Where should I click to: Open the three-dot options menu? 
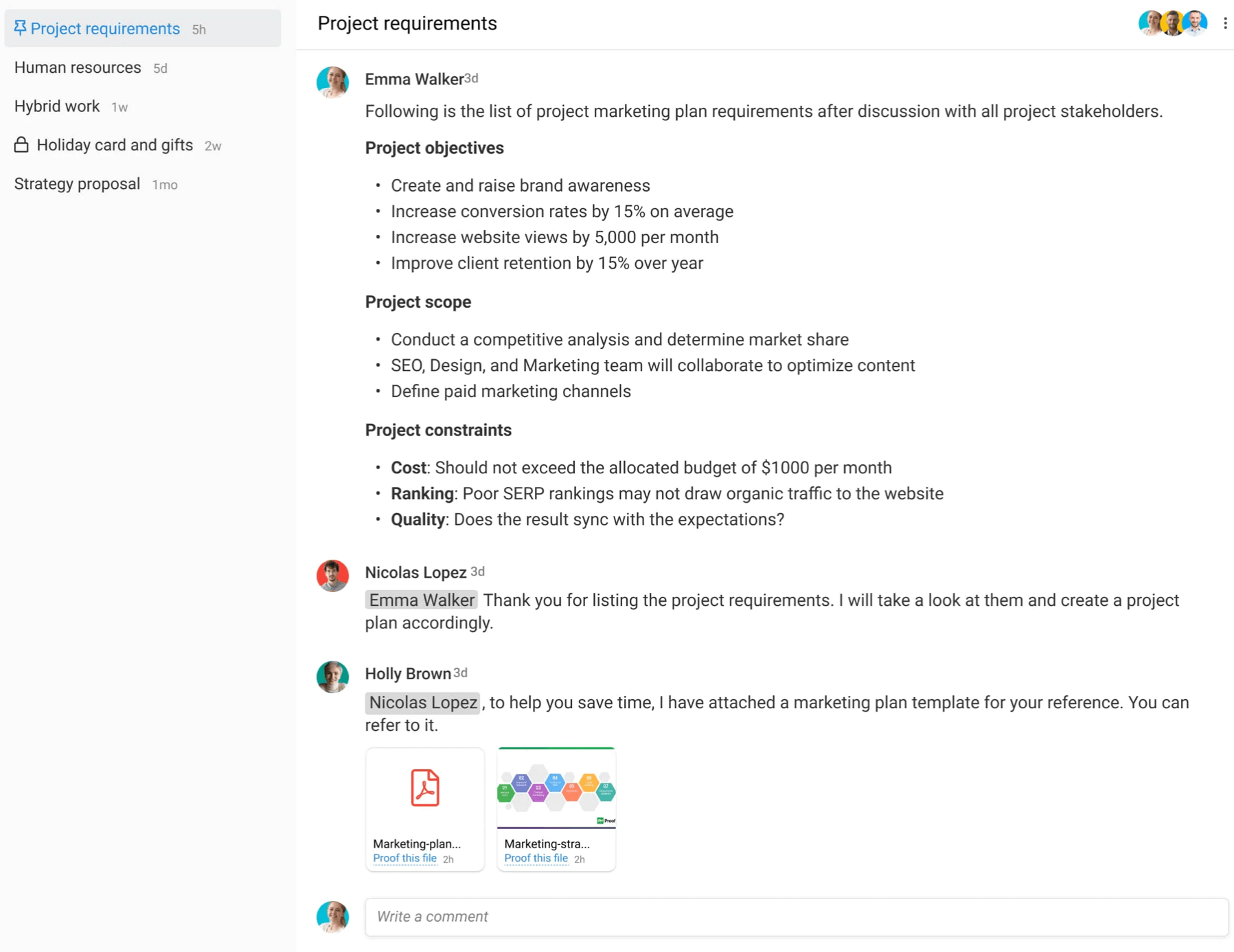click(1225, 23)
